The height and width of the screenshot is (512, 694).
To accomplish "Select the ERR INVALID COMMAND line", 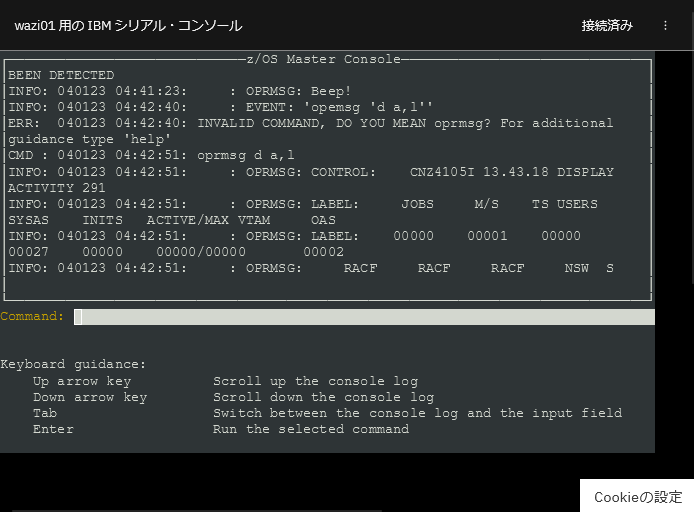I will point(311,123).
